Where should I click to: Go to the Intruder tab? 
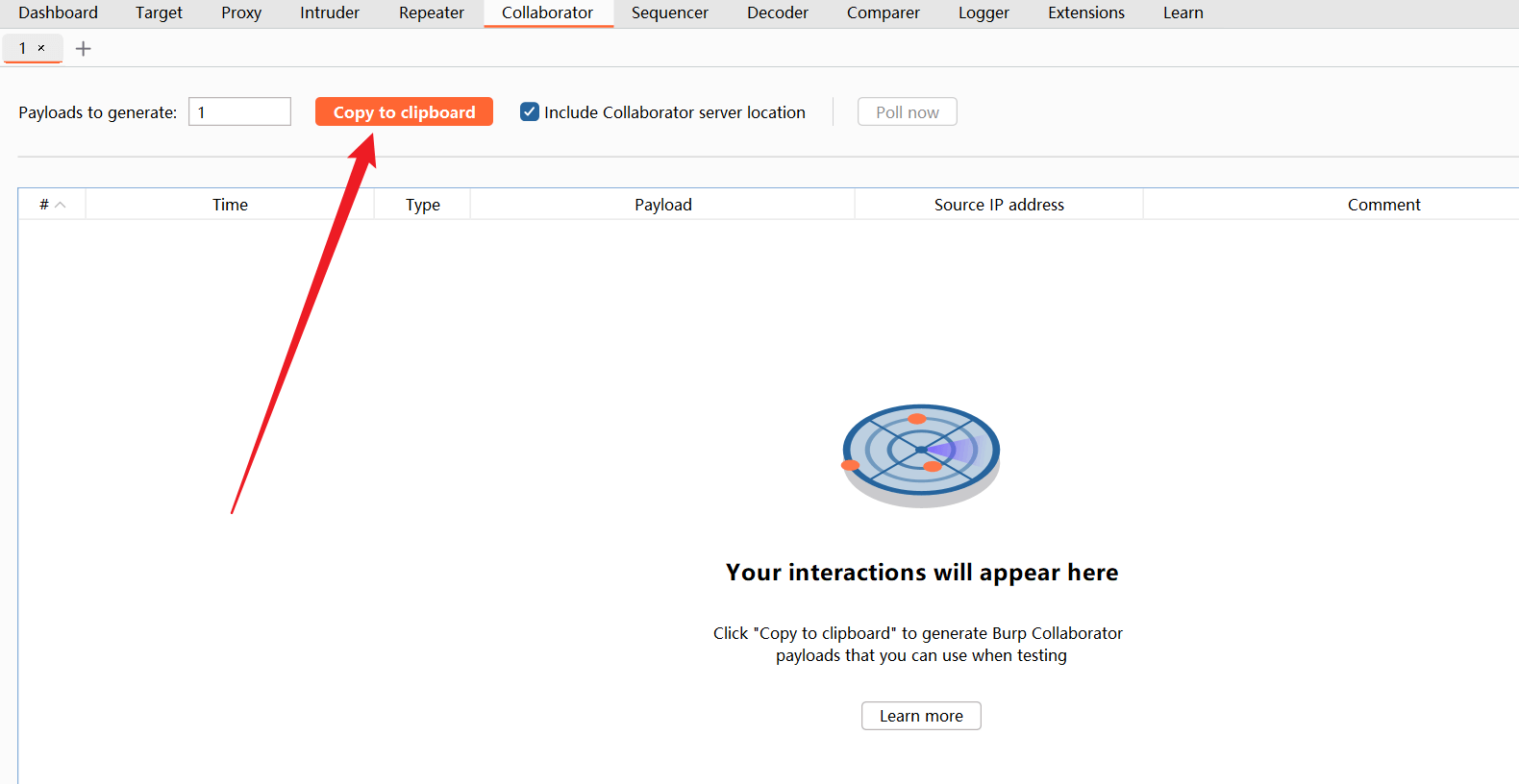click(x=330, y=12)
